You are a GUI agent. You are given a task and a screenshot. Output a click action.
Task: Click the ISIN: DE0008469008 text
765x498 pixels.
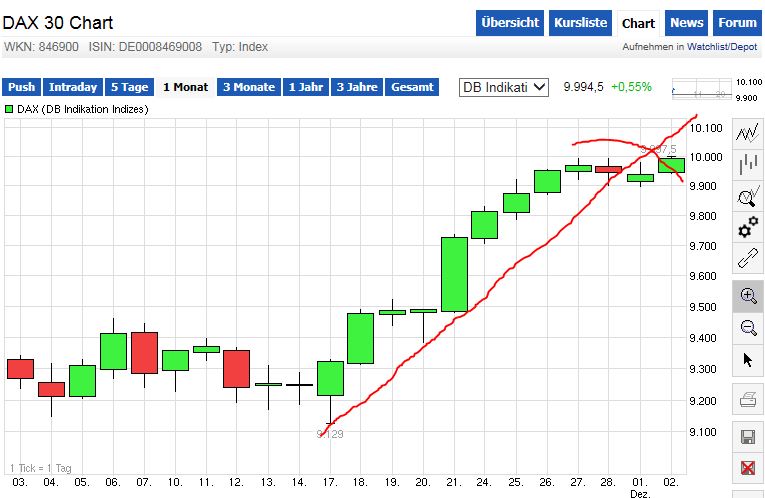click(x=145, y=47)
